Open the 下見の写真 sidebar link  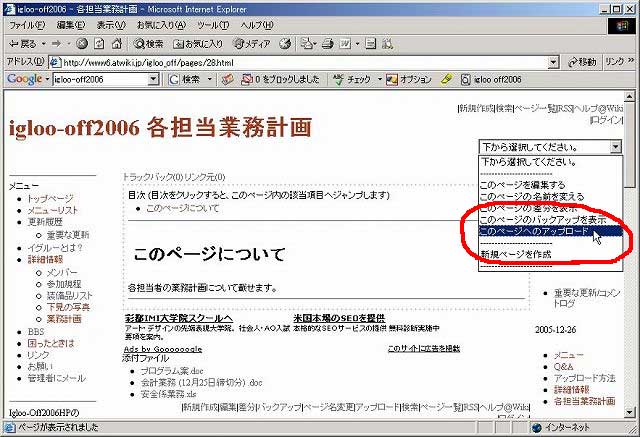pyautogui.click(x=68, y=307)
